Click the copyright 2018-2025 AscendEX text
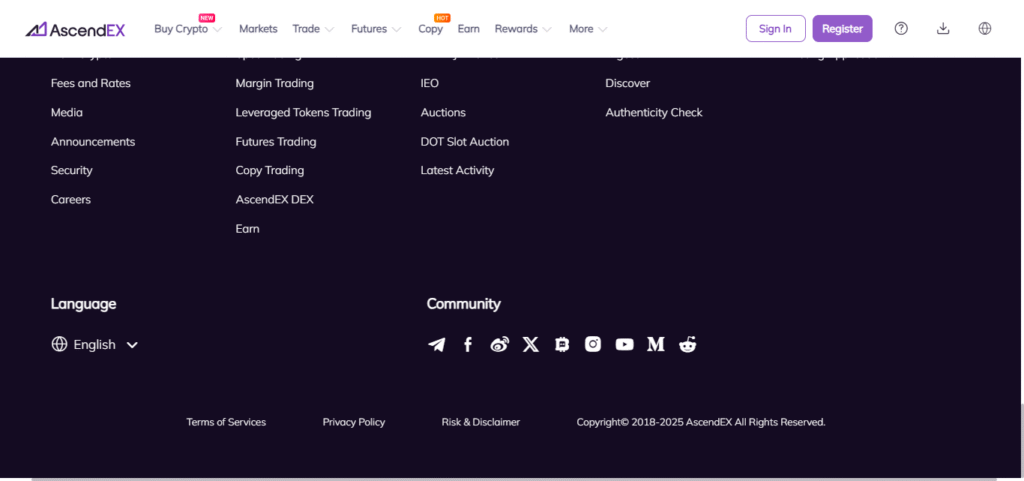This screenshot has height=481, width=1024. (x=701, y=422)
